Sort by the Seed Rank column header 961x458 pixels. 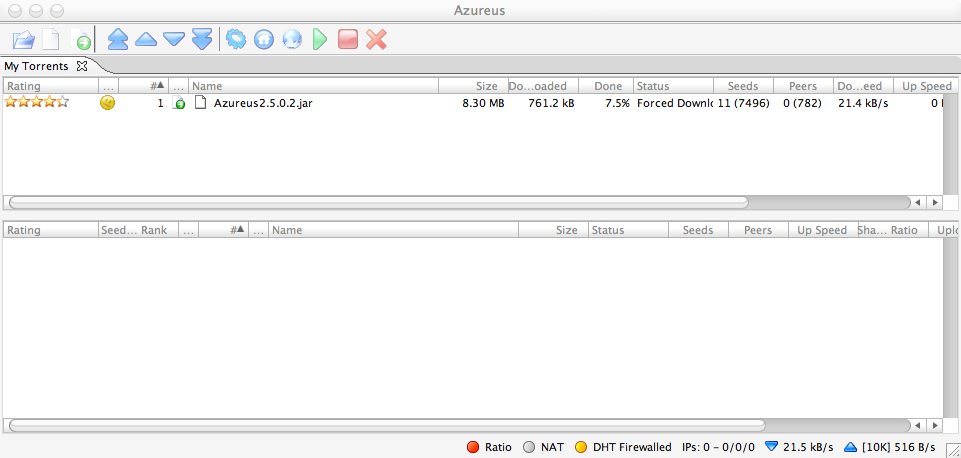point(133,230)
